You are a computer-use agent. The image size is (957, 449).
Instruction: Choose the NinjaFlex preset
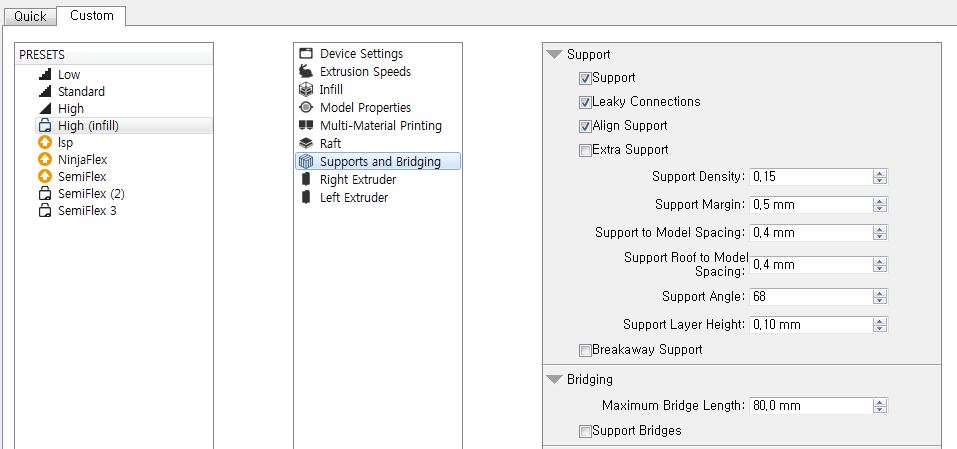[x=83, y=160]
